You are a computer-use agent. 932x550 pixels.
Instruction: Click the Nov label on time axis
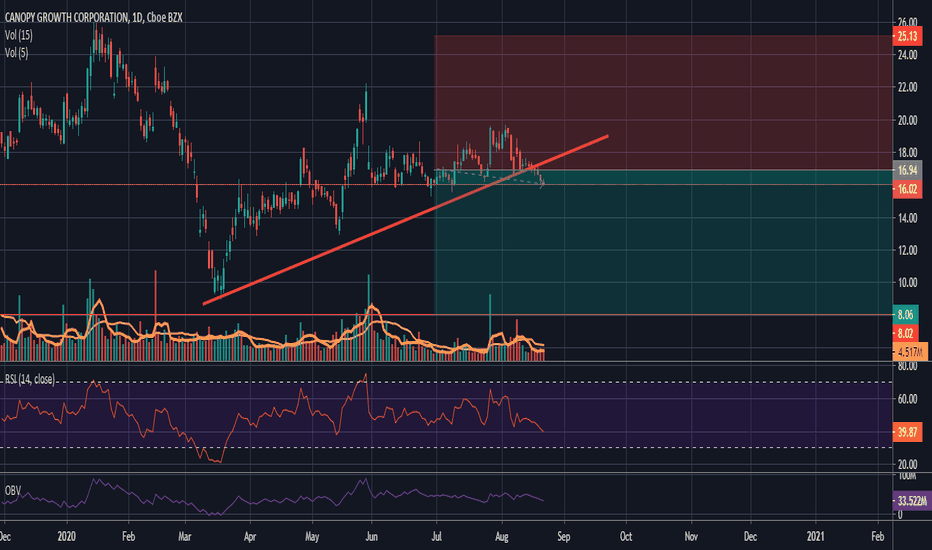(x=691, y=536)
